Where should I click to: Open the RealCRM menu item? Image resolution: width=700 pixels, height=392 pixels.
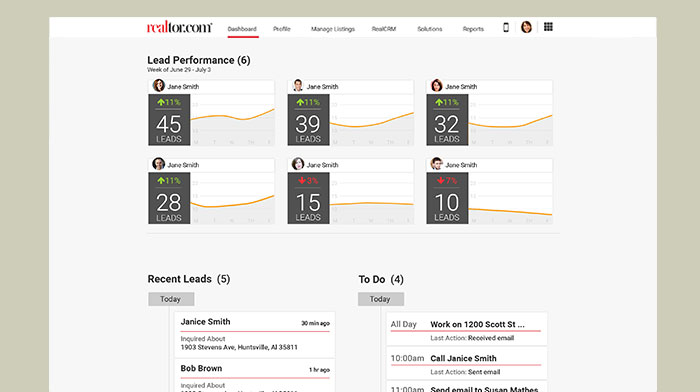click(383, 29)
